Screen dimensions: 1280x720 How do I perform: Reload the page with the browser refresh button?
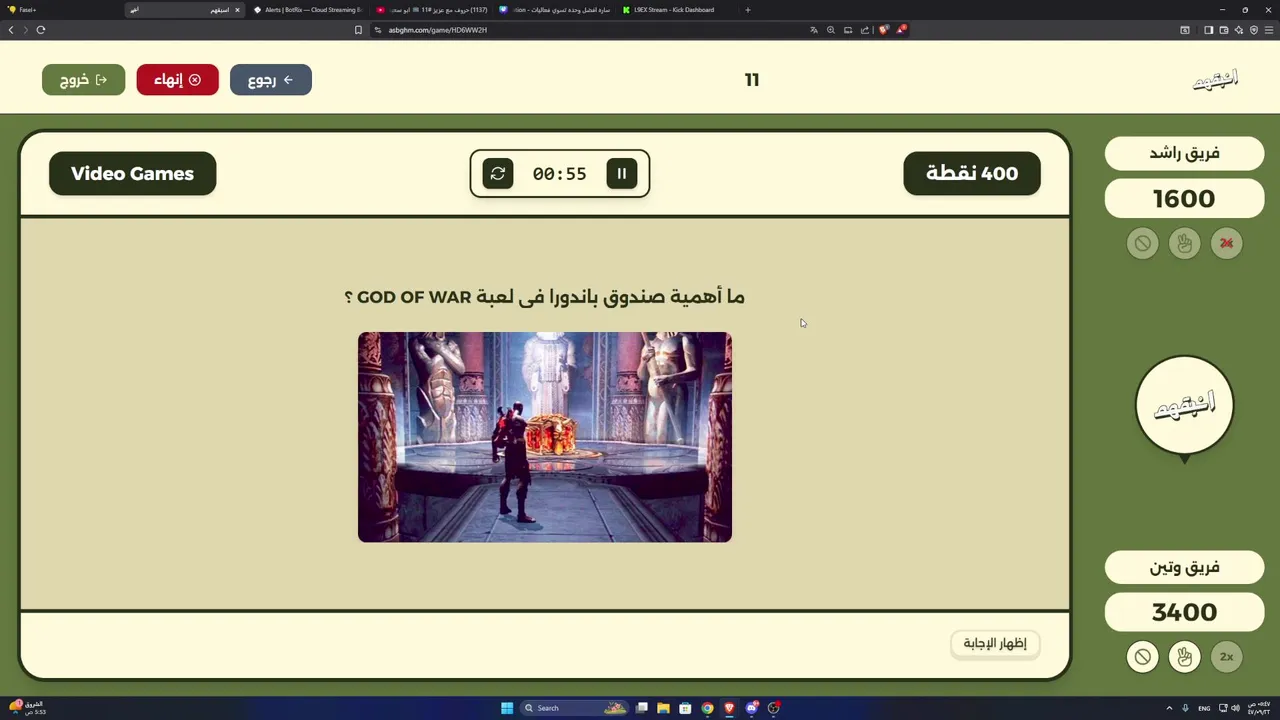pyautogui.click(x=41, y=30)
